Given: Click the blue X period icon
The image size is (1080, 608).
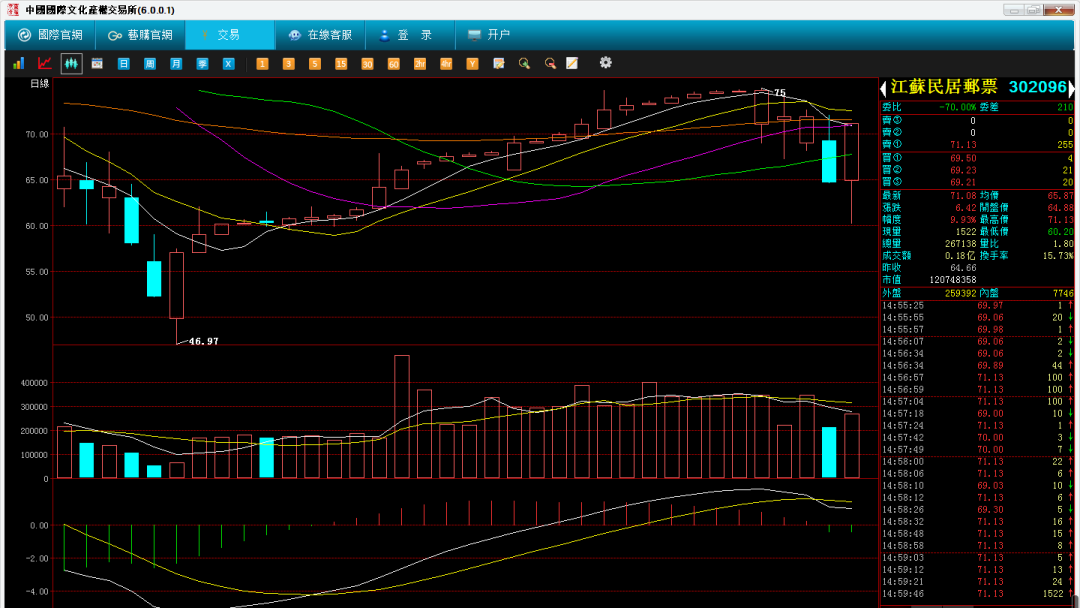Looking at the screenshot, I should [x=229, y=63].
